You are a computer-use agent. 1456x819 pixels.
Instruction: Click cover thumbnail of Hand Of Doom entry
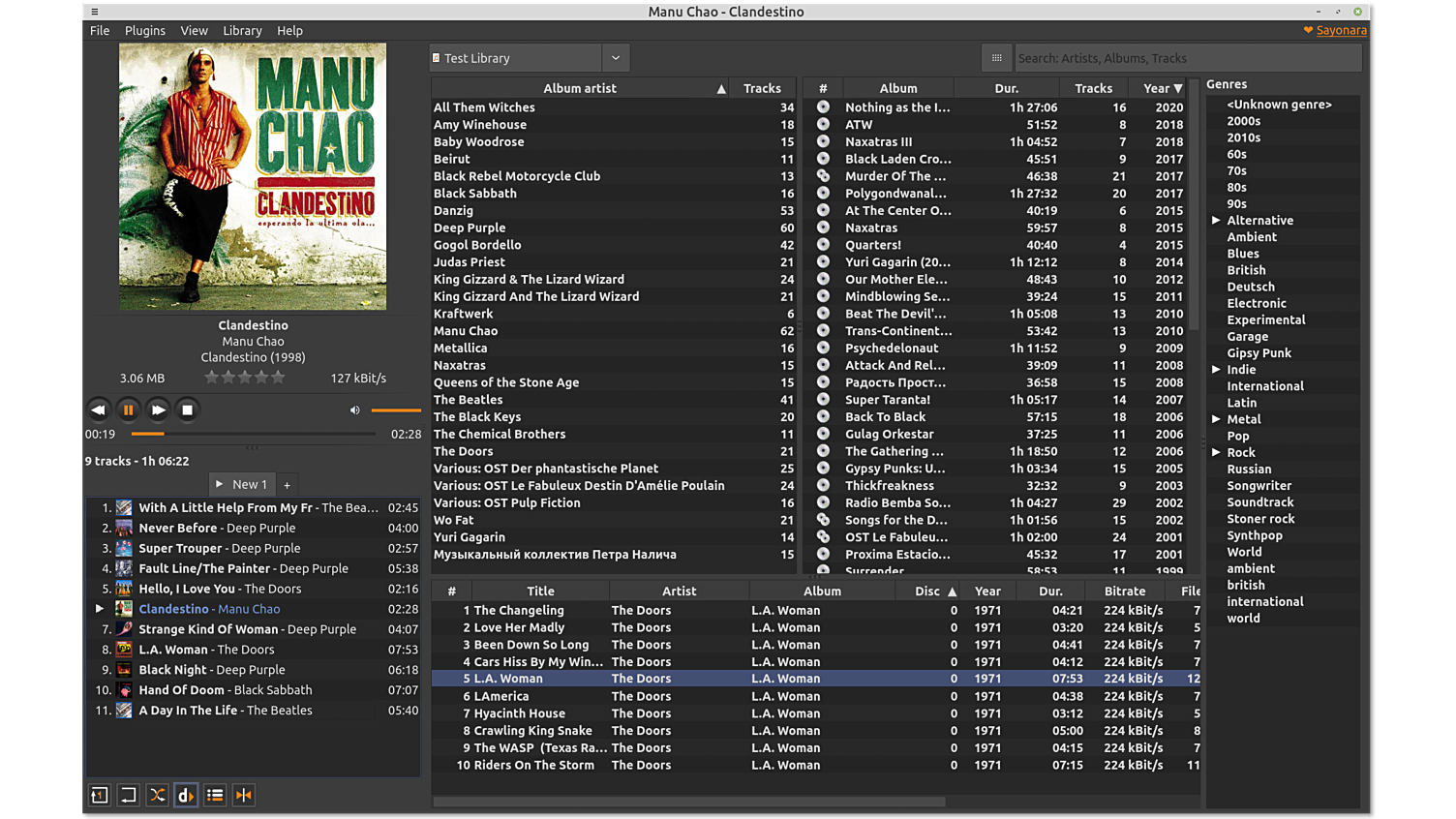[x=124, y=690]
